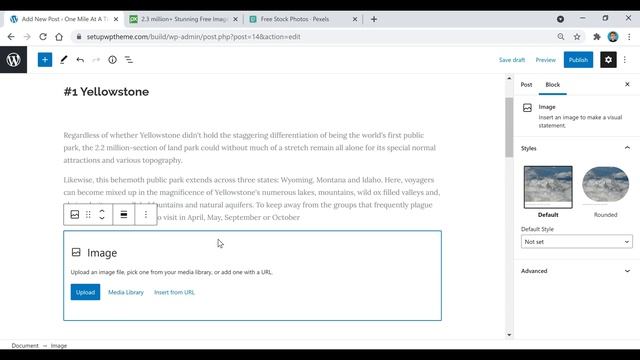640x360 pixels.
Task: Open the post Preview
Action: pyautogui.click(x=546, y=60)
